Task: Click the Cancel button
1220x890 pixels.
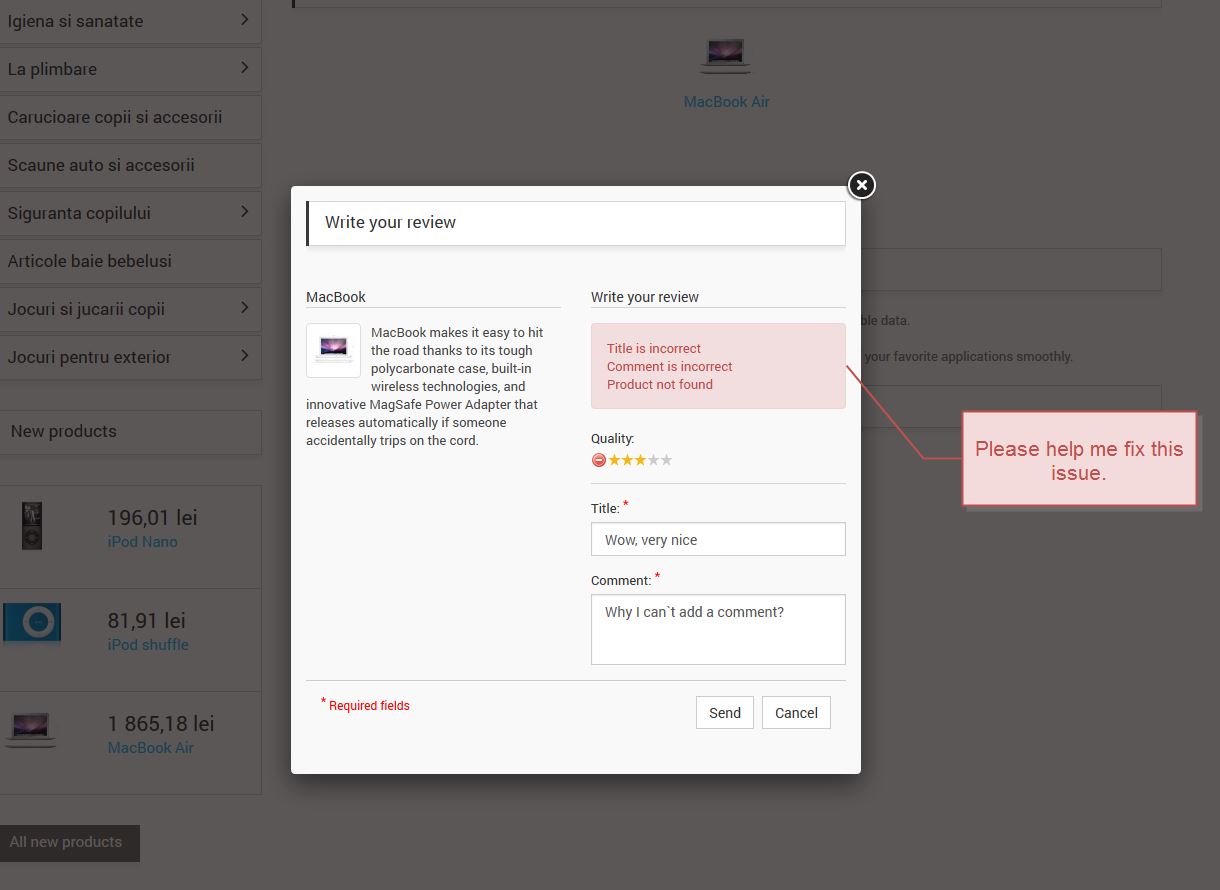Action: click(796, 713)
